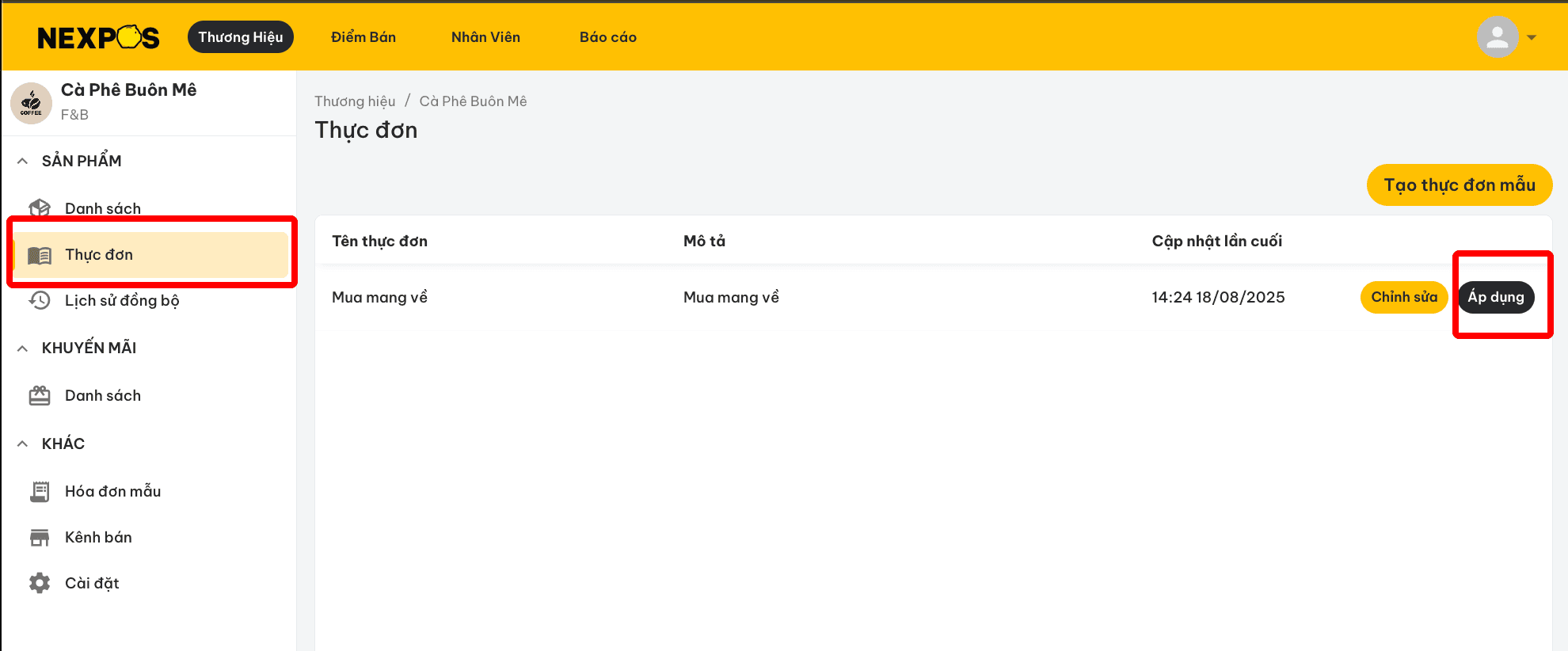The image size is (1568, 651).
Task: Click the Thương hiệu breadcrumb link
Action: coord(355,101)
